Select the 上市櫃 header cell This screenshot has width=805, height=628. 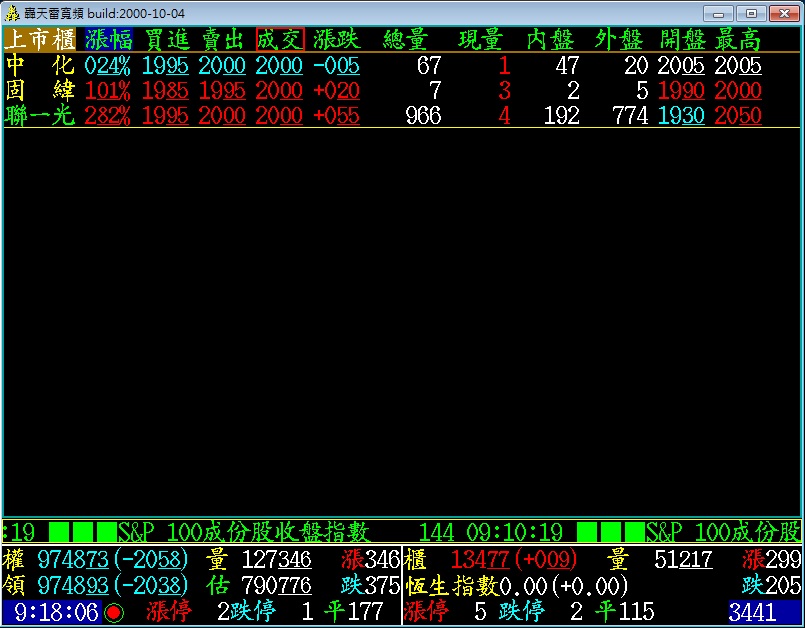pyautogui.click(x=40, y=39)
